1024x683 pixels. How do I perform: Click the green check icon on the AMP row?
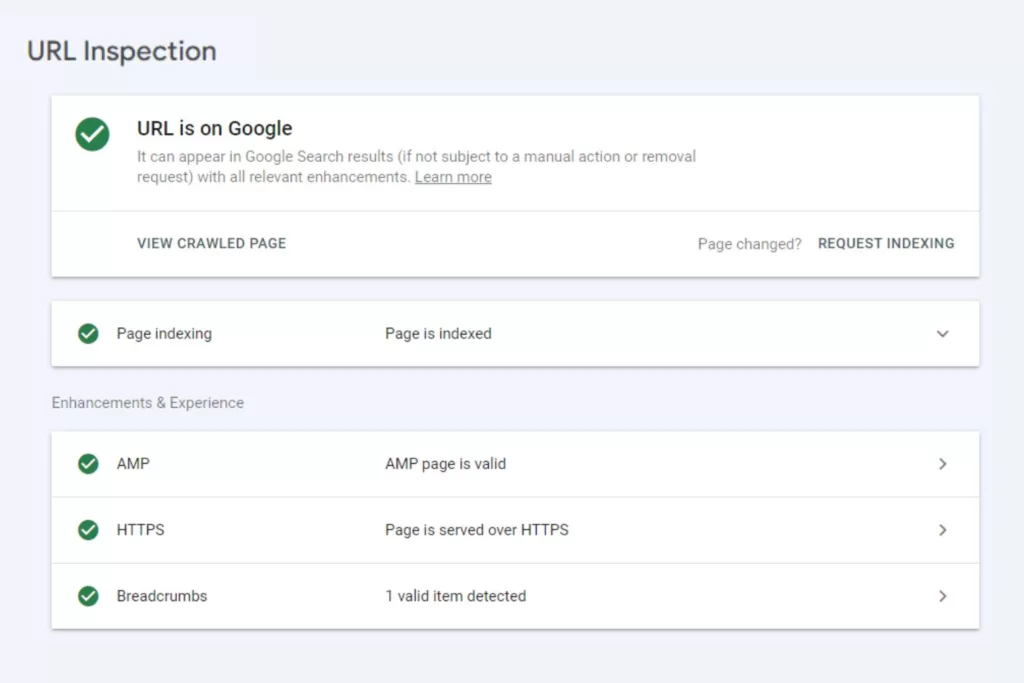pyautogui.click(x=88, y=463)
